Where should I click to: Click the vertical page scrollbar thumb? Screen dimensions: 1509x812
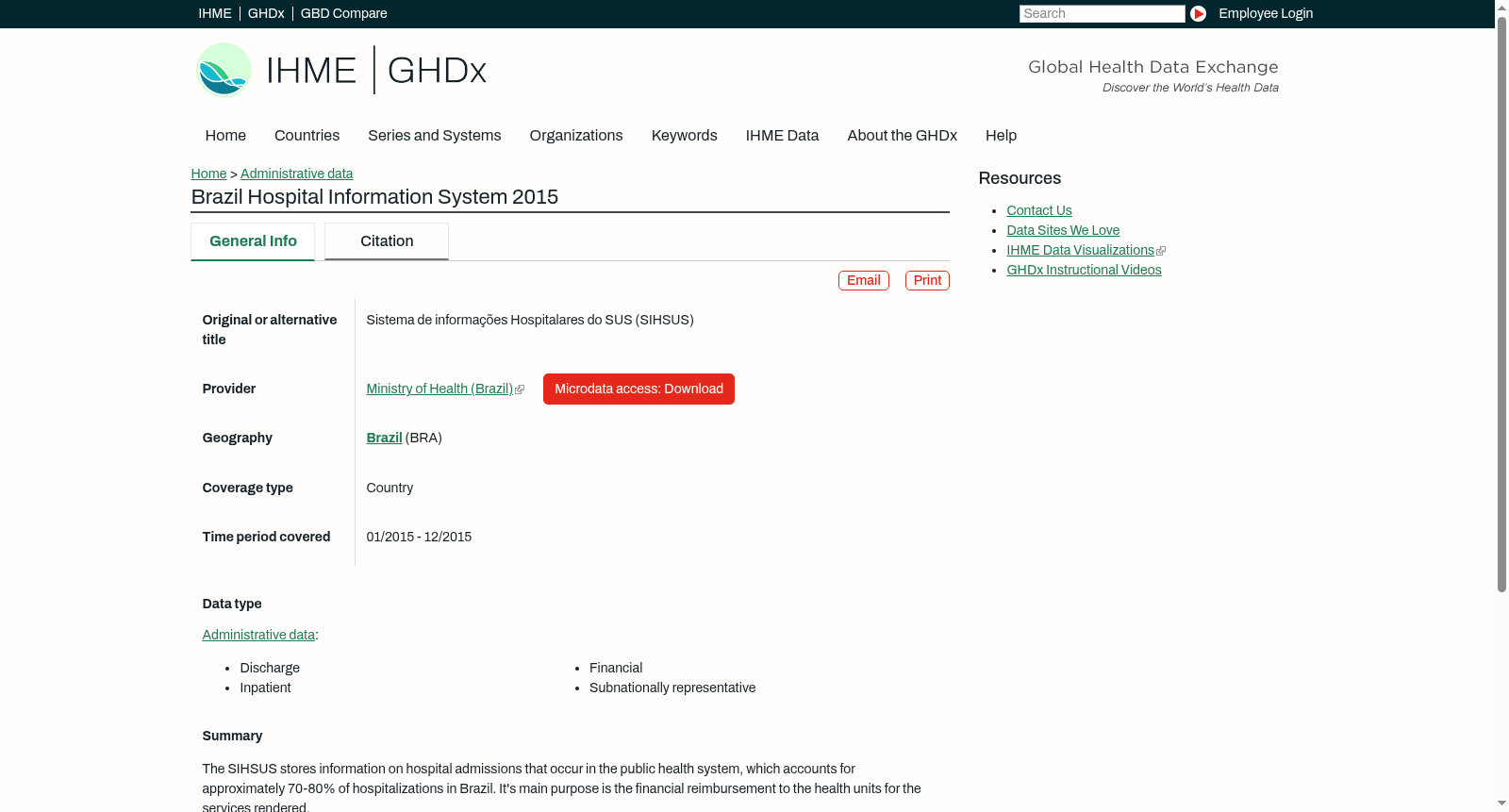click(1501, 304)
